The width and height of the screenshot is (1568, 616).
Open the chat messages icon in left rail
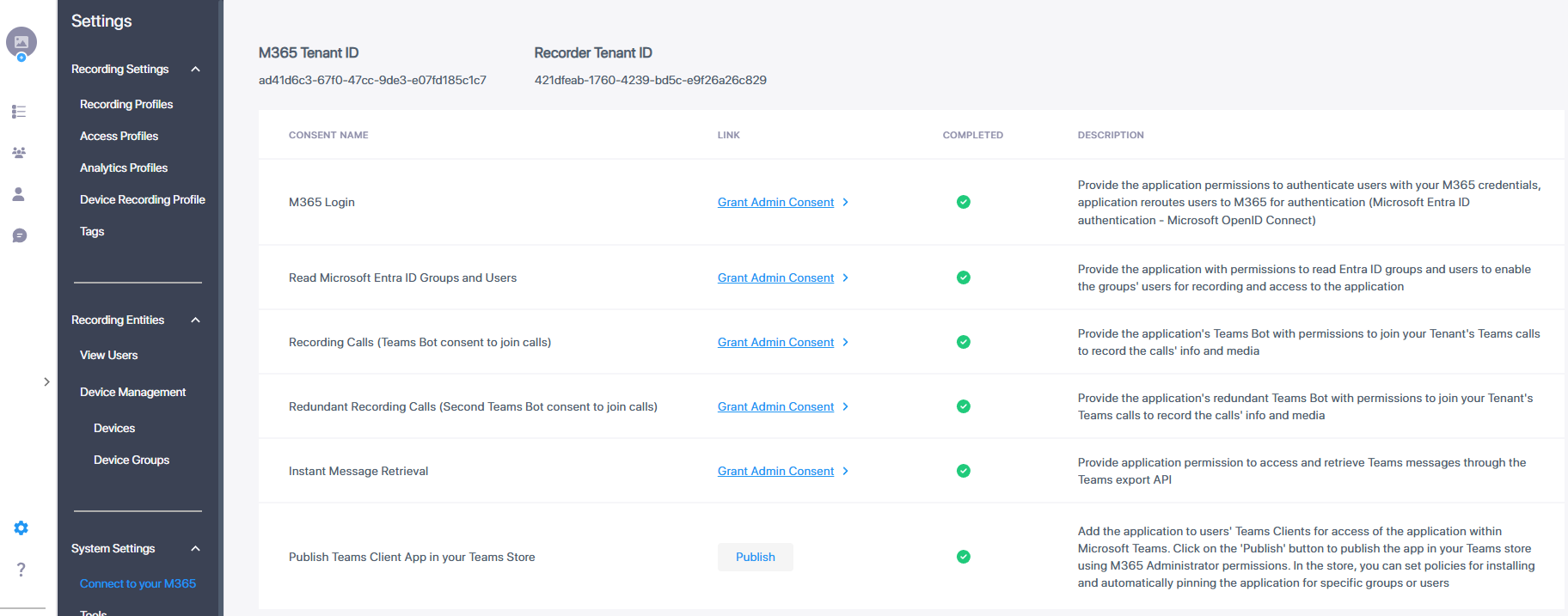point(20,235)
